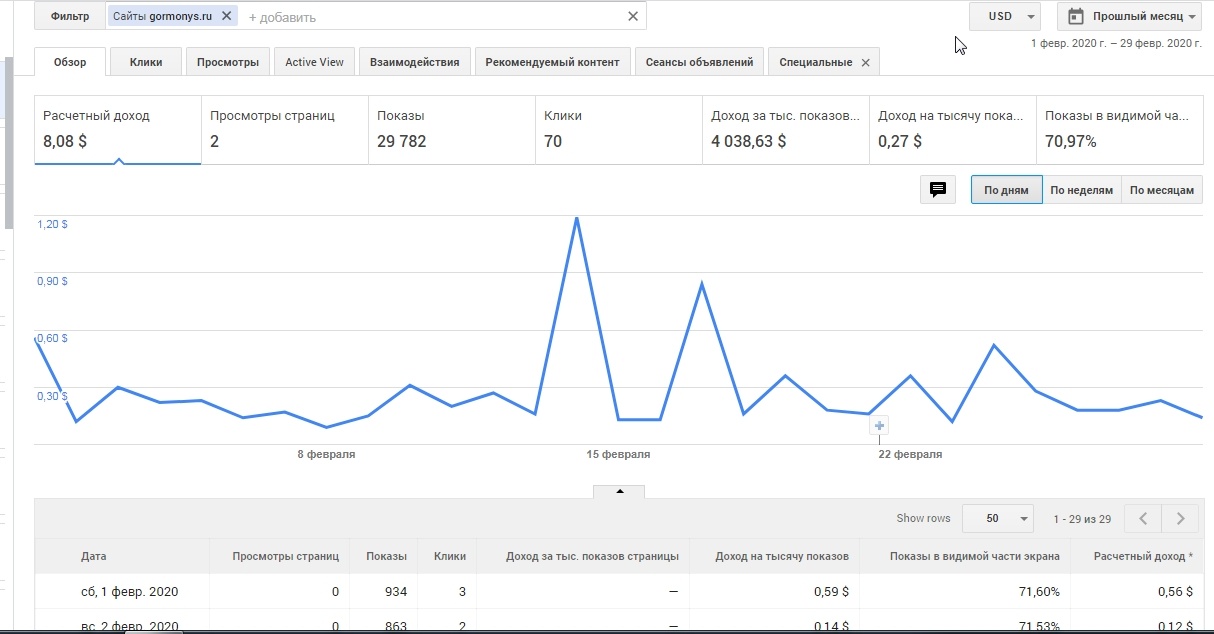Switch to the Просмотры tab

click(x=228, y=62)
